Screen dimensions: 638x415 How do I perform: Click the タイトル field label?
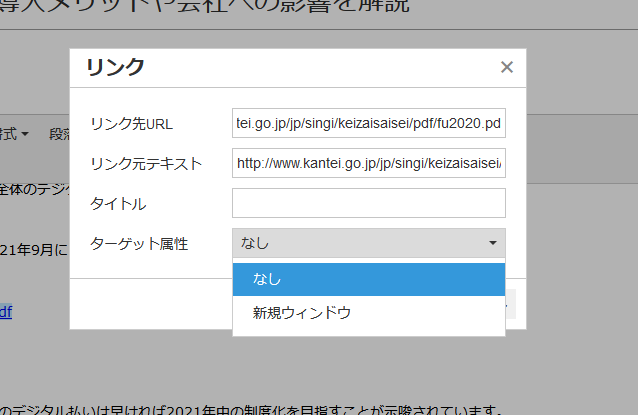click(x=118, y=204)
